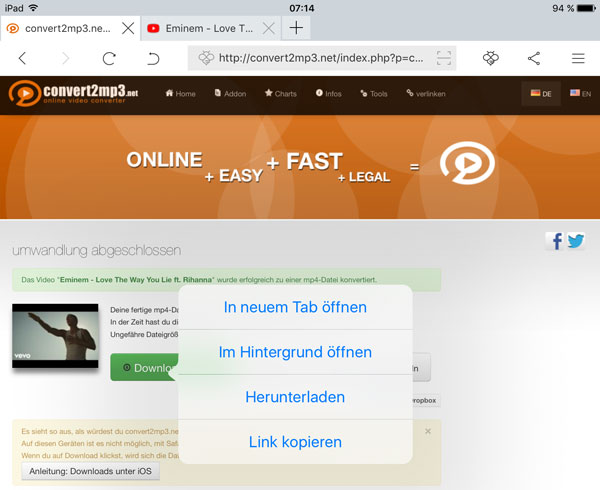Reload the page with the refresh icon
Image resolution: width=600 pixels, height=490 pixels.
point(109,59)
